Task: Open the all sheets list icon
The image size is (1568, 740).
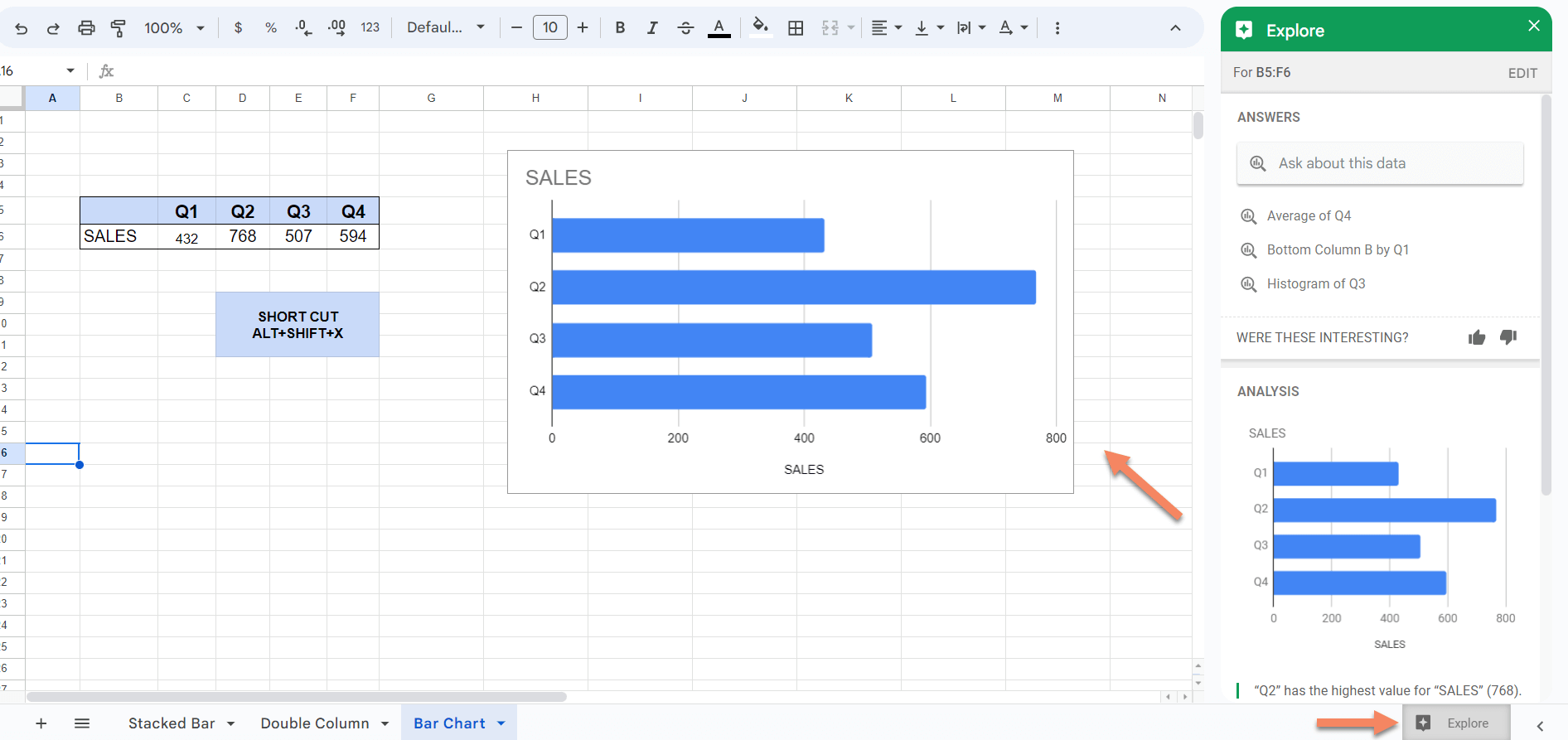Action: tap(82, 723)
